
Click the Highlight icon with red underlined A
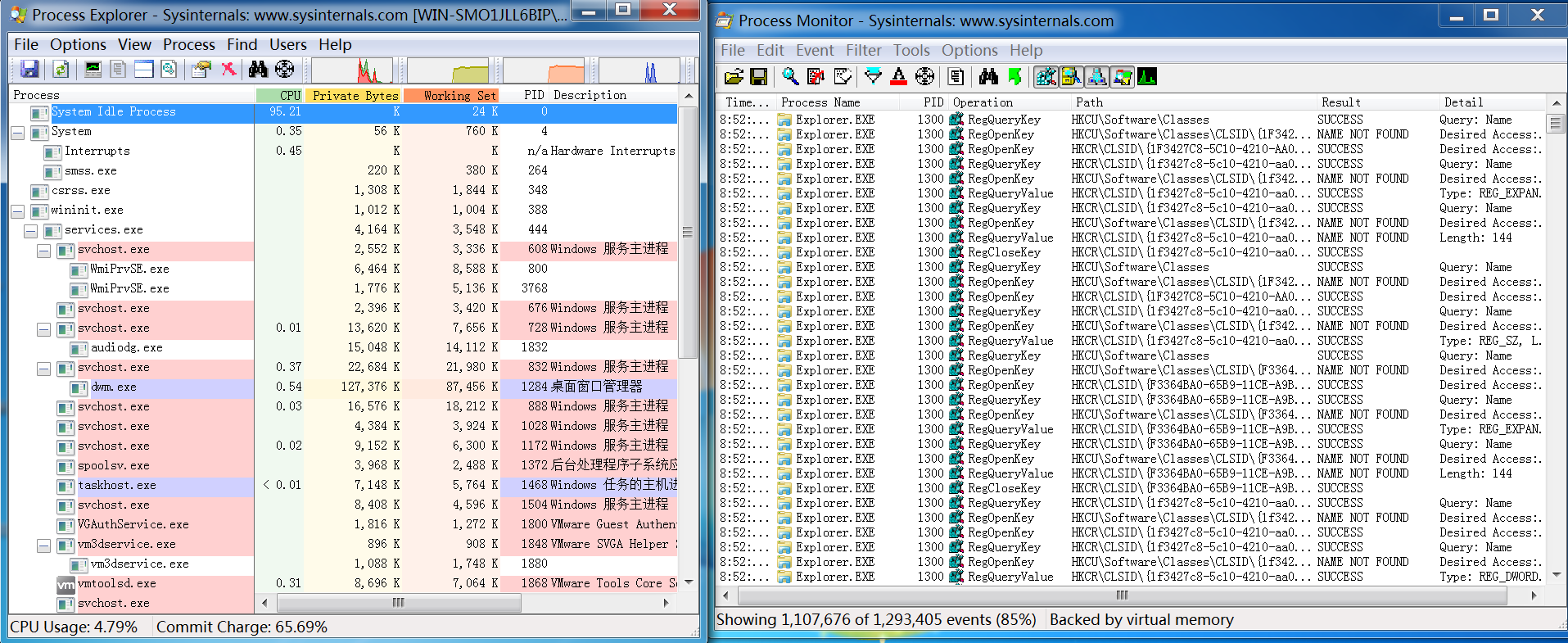[898, 77]
